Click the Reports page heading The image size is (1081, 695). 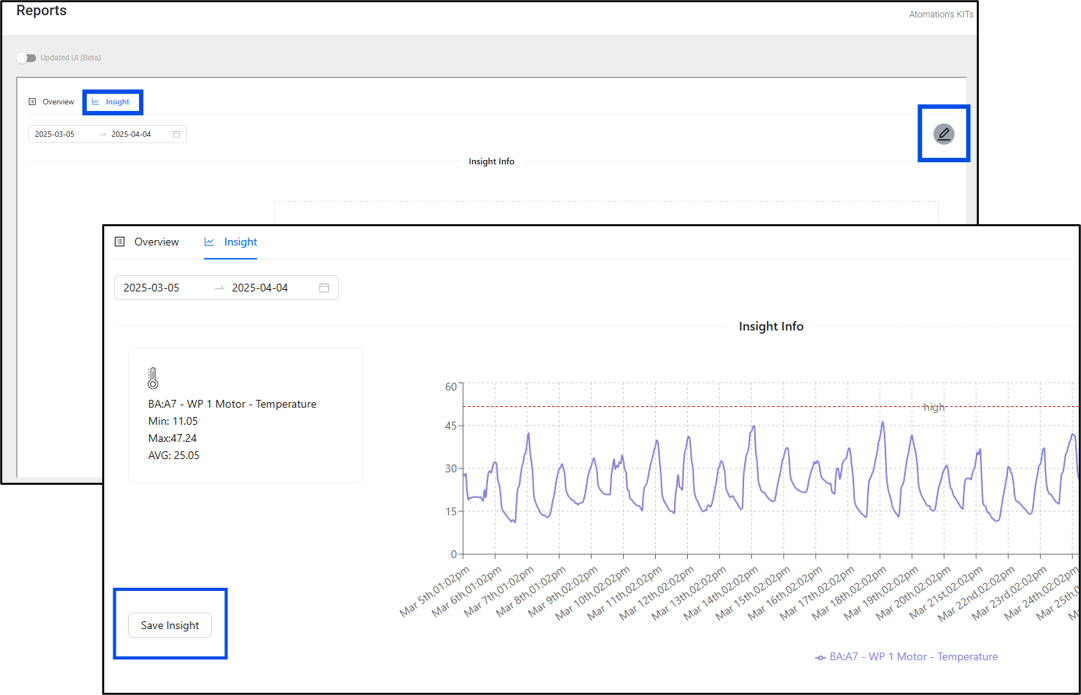41,11
